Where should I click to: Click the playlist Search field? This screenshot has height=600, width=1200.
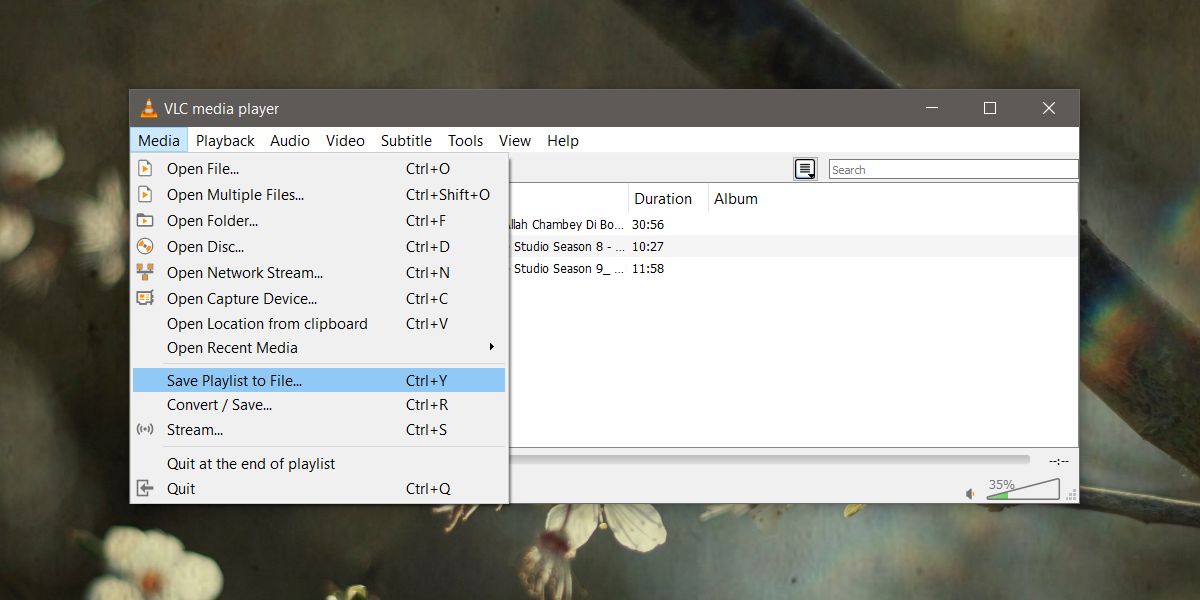click(x=953, y=169)
